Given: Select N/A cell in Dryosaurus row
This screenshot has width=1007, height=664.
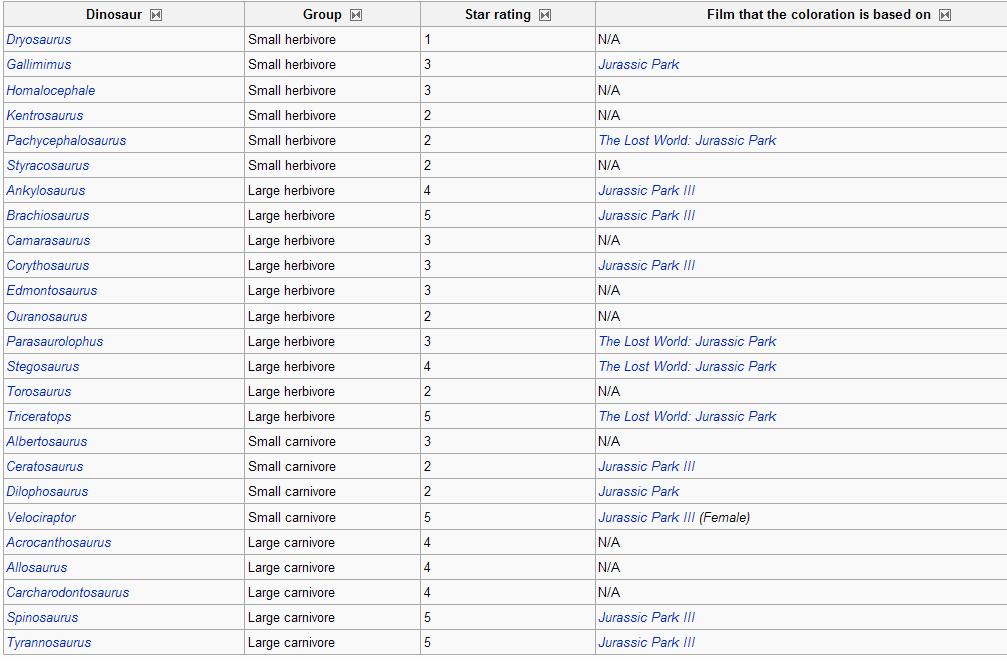Looking at the screenshot, I should pyautogui.click(x=609, y=40).
